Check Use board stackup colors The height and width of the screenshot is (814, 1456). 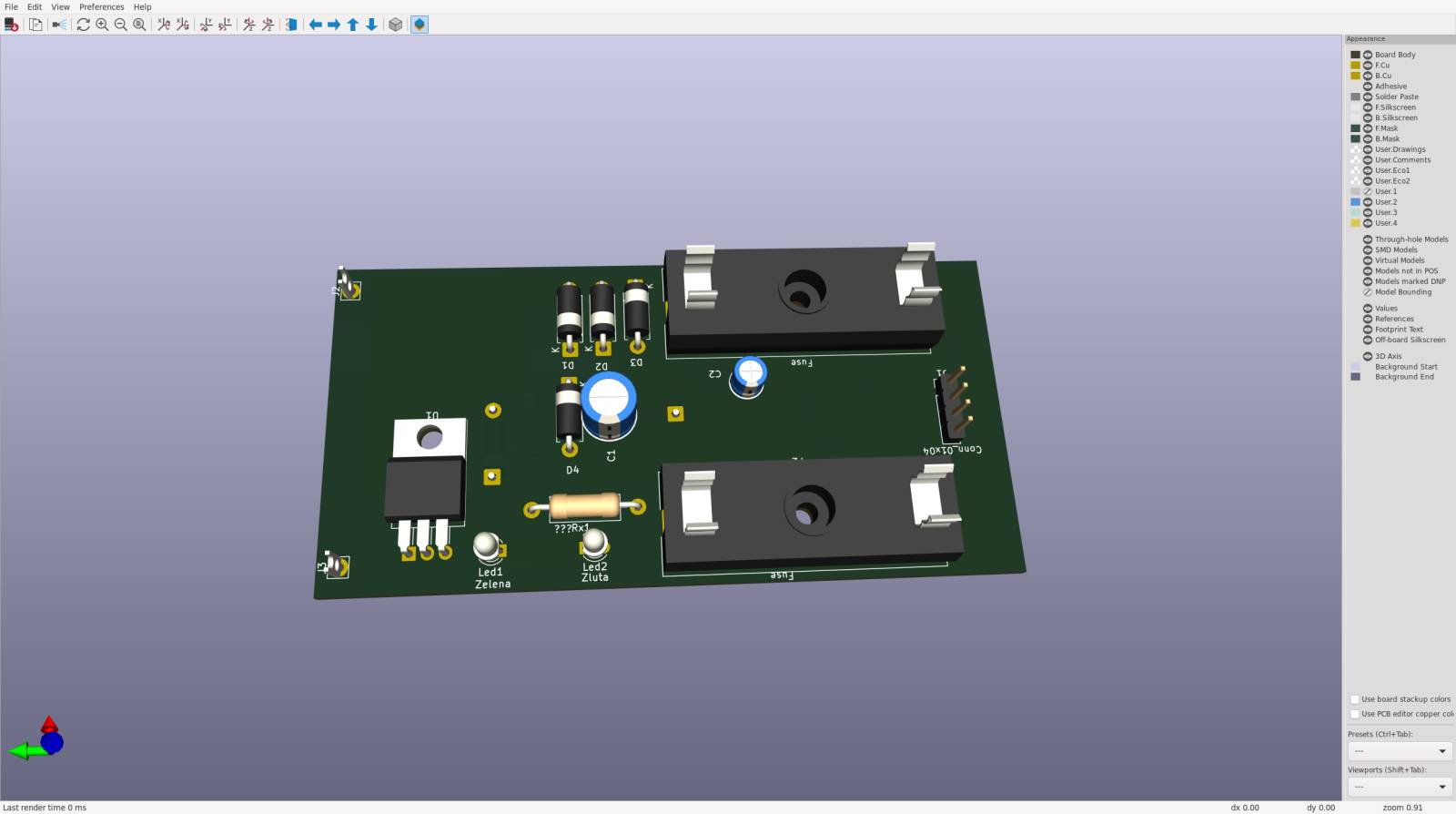pyautogui.click(x=1354, y=699)
